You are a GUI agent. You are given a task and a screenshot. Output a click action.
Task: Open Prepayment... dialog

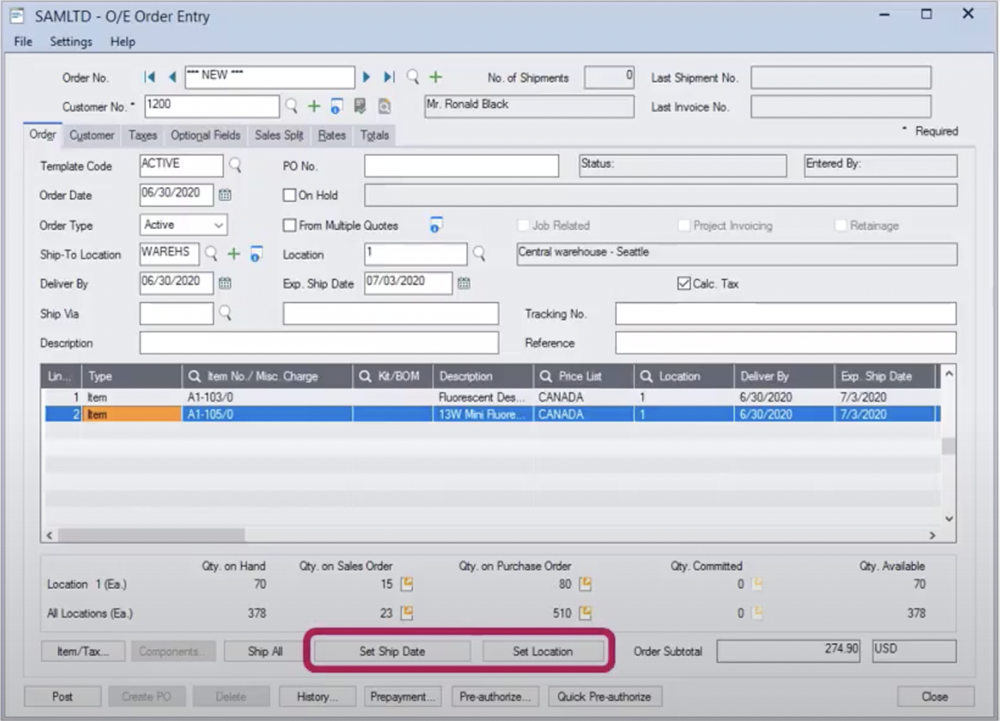(403, 697)
